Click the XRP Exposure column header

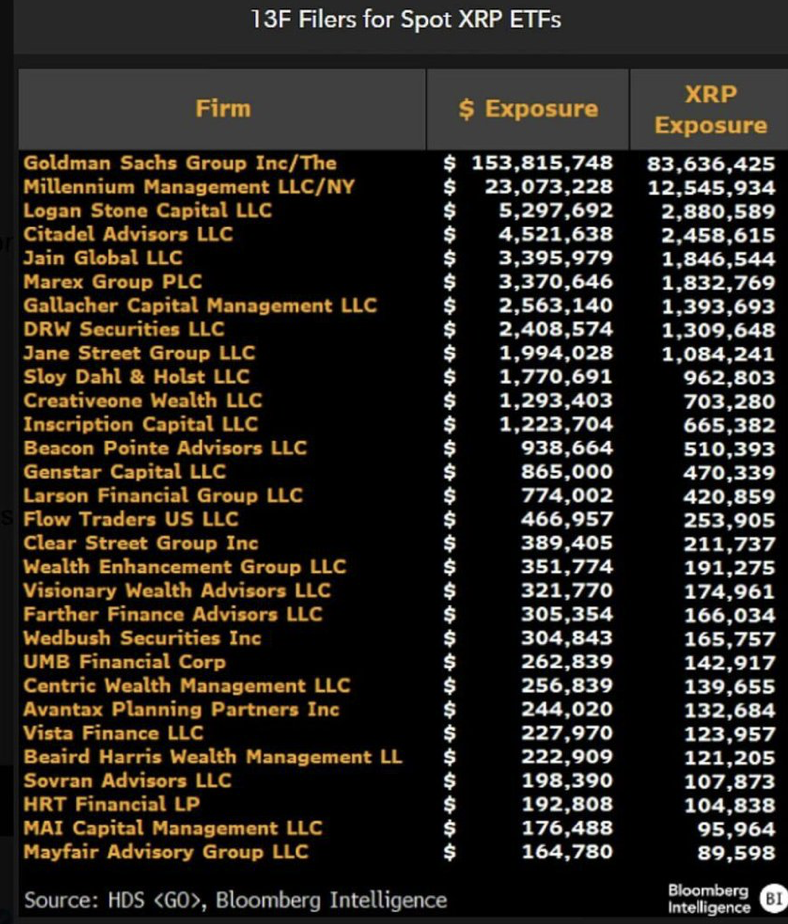click(x=710, y=110)
